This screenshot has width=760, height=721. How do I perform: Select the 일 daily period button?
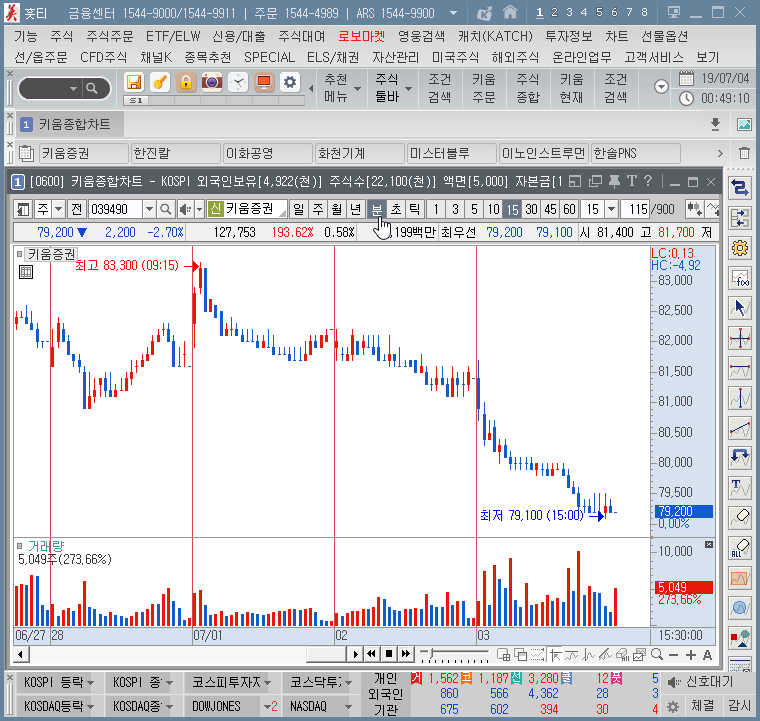(299, 209)
